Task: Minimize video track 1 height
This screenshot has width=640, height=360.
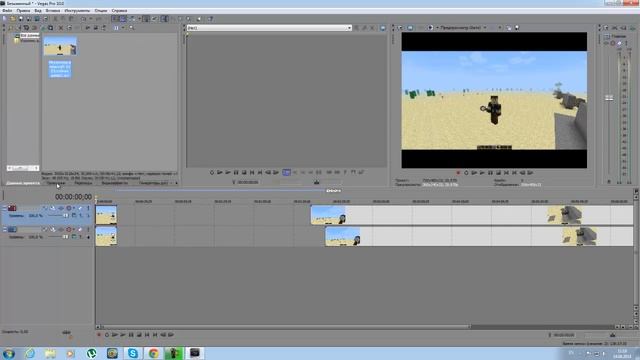Action: click(4, 207)
